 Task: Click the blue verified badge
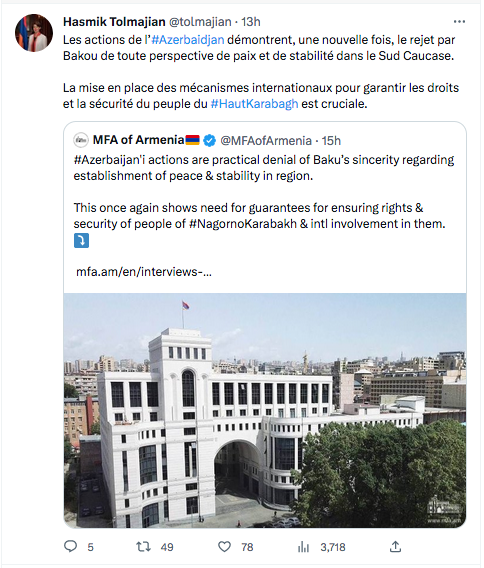coord(209,140)
